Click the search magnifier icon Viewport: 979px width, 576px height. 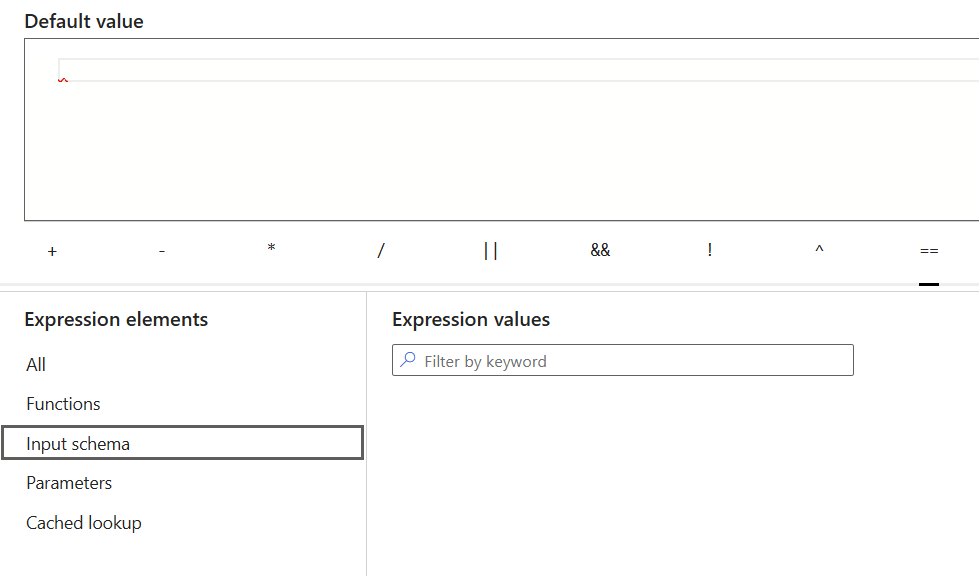click(408, 360)
